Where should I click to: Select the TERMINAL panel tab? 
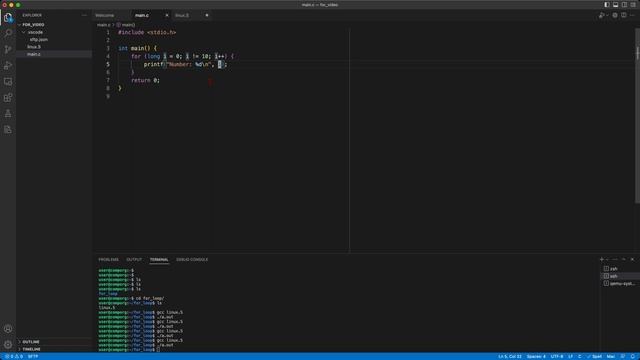tap(159, 260)
